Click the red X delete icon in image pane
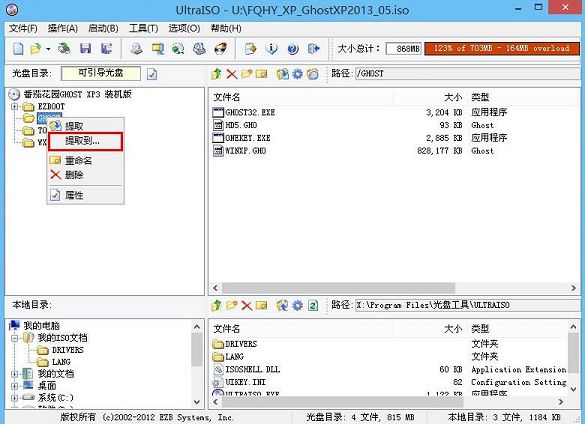The image size is (585, 424). click(232, 74)
